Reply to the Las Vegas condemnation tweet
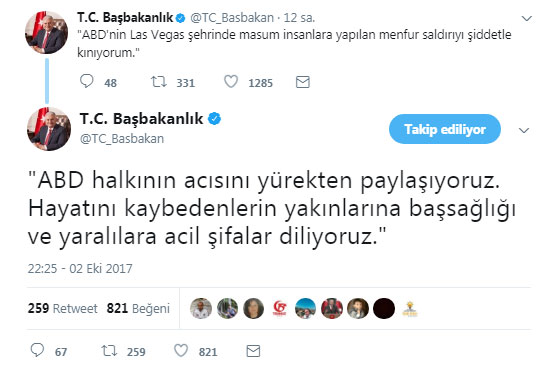 [86, 81]
